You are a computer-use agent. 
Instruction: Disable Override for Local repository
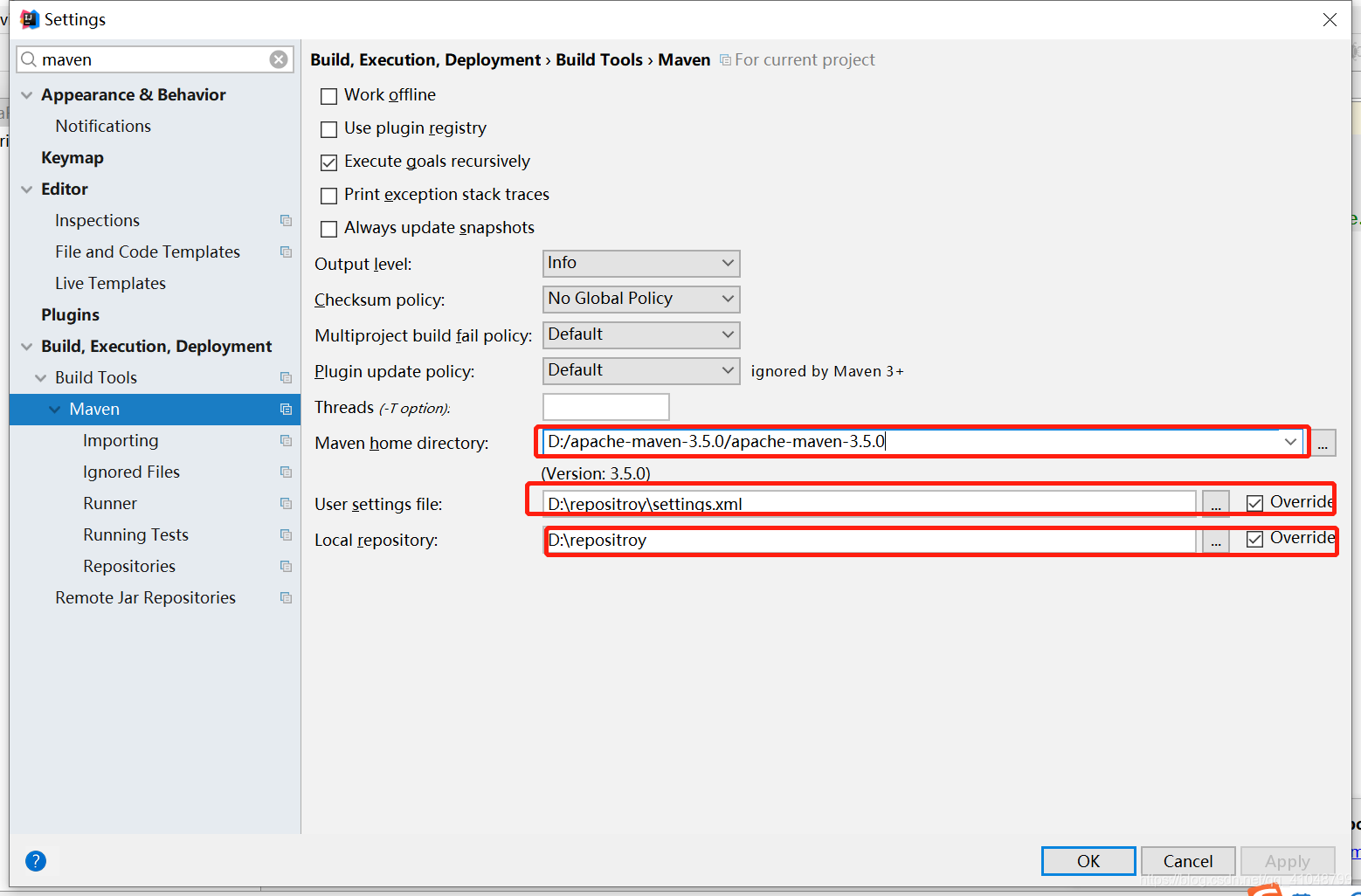click(x=1255, y=539)
